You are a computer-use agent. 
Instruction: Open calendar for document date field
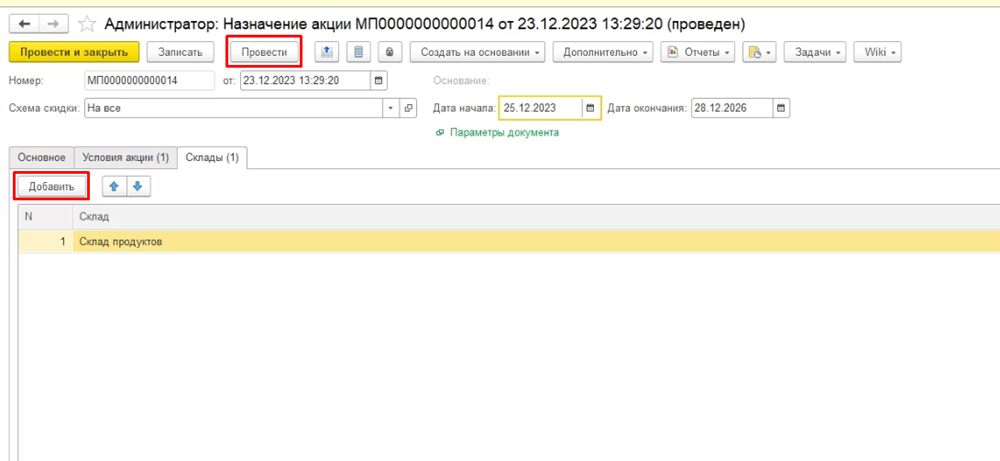click(378, 80)
